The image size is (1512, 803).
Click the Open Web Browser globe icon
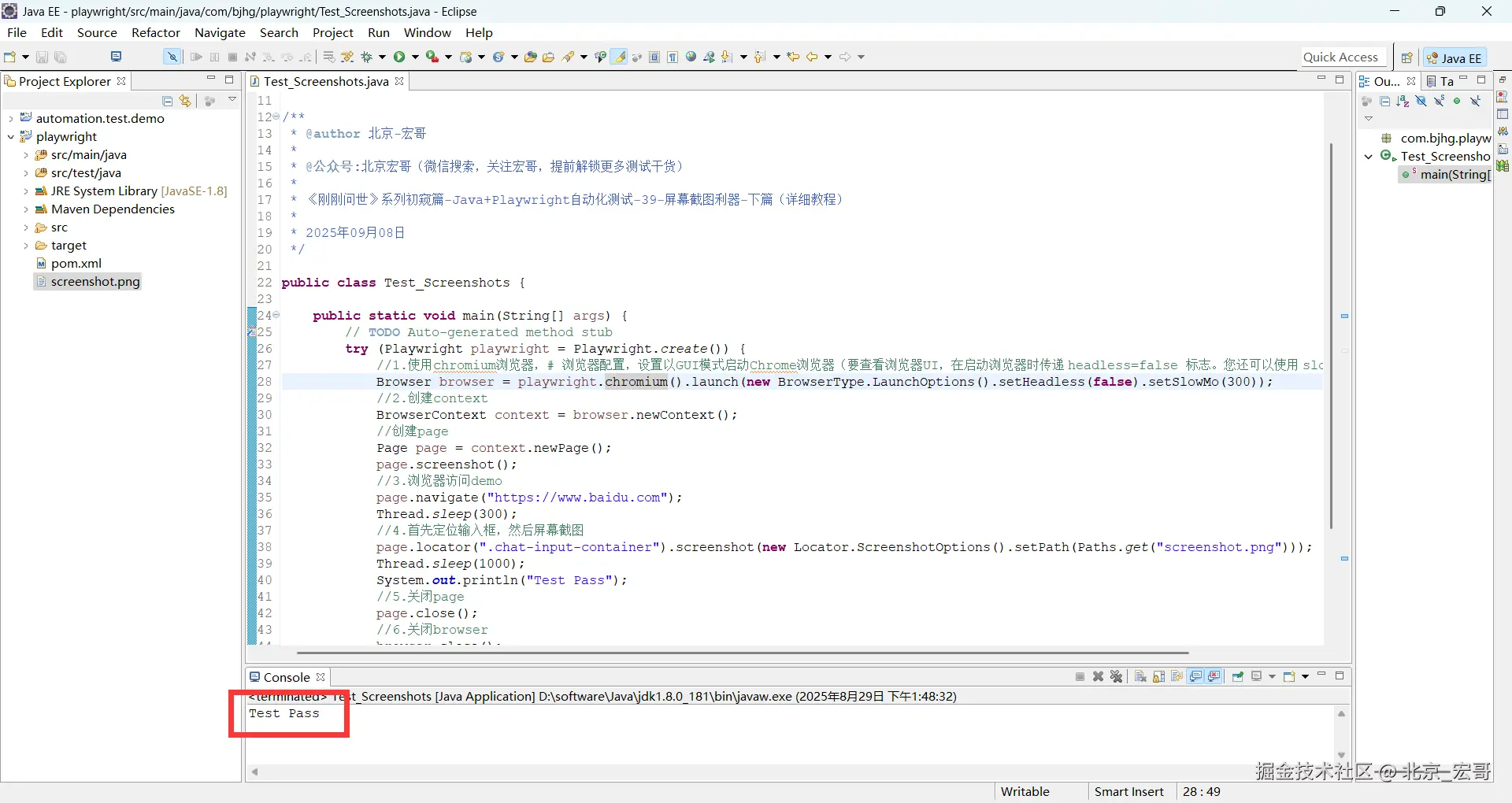(691, 57)
